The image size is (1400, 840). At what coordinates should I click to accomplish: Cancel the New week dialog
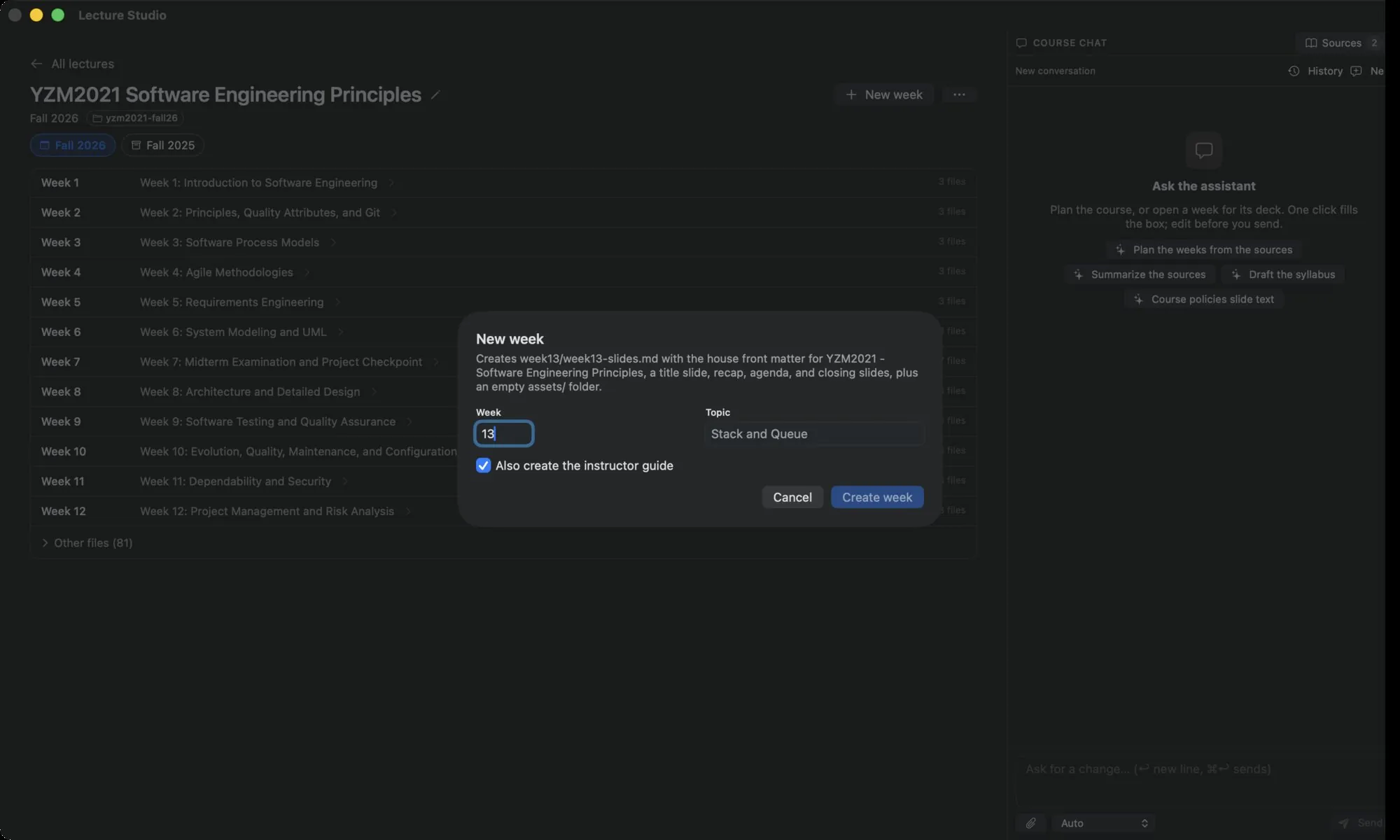click(x=792, y=497)
